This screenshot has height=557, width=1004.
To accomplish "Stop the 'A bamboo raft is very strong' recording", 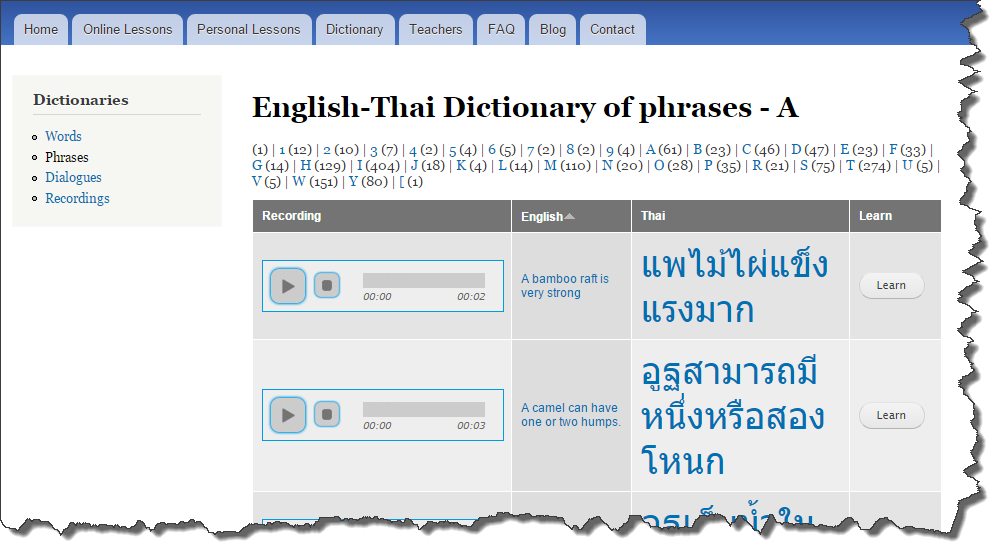I will [x=327, y=286].
